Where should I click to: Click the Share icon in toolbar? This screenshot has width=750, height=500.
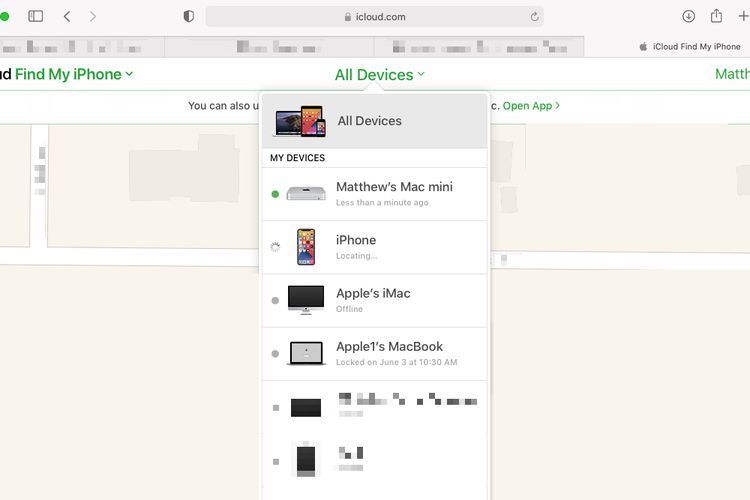pyautogui.click(x=716, y=16)
